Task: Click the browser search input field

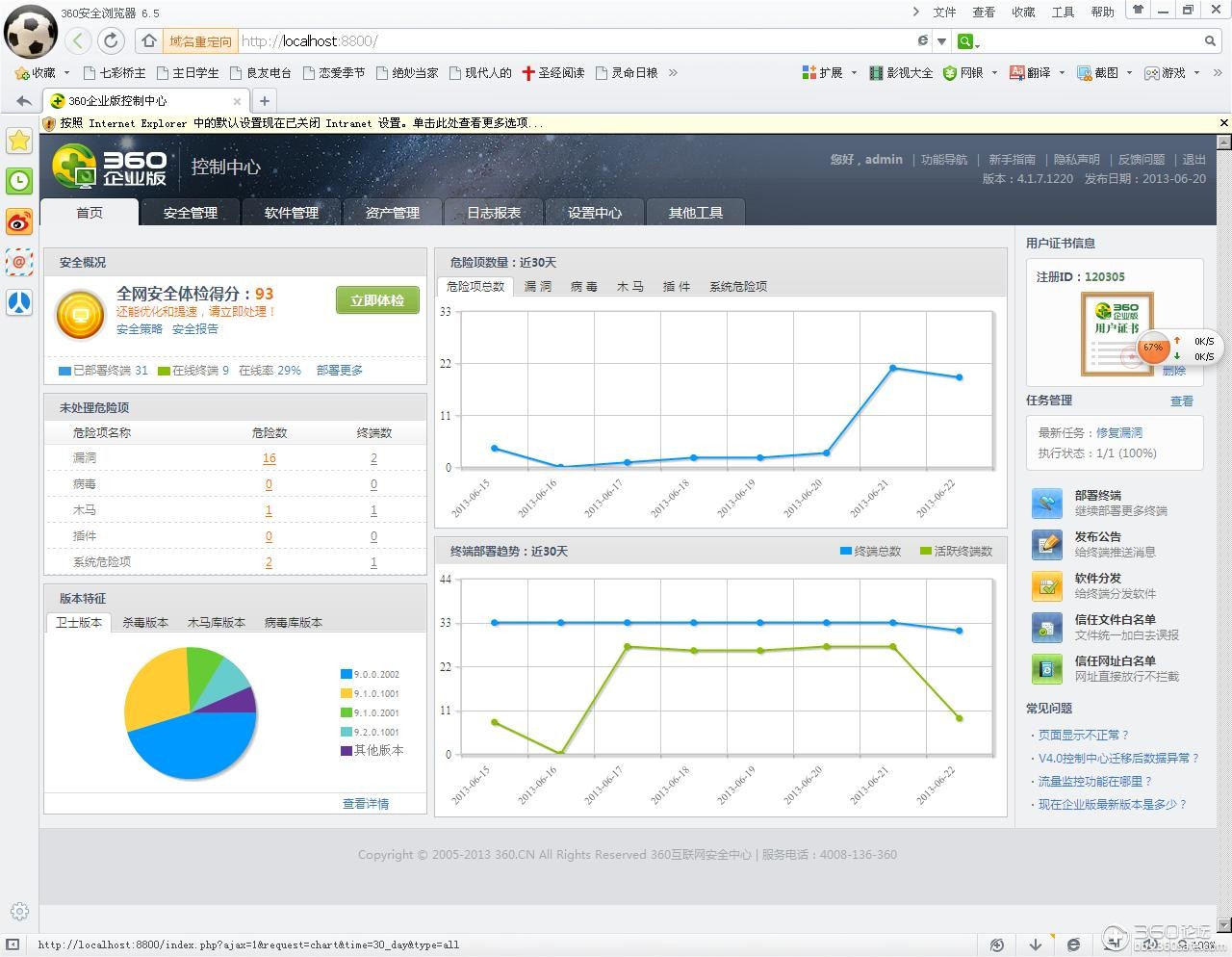Action: (x=1088, y=41)
